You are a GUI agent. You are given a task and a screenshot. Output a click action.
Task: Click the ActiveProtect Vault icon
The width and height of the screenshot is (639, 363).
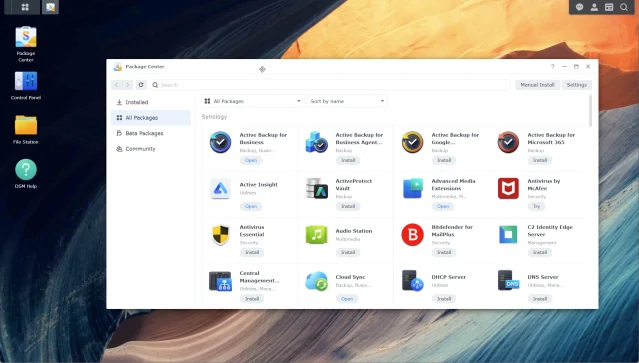317,188
